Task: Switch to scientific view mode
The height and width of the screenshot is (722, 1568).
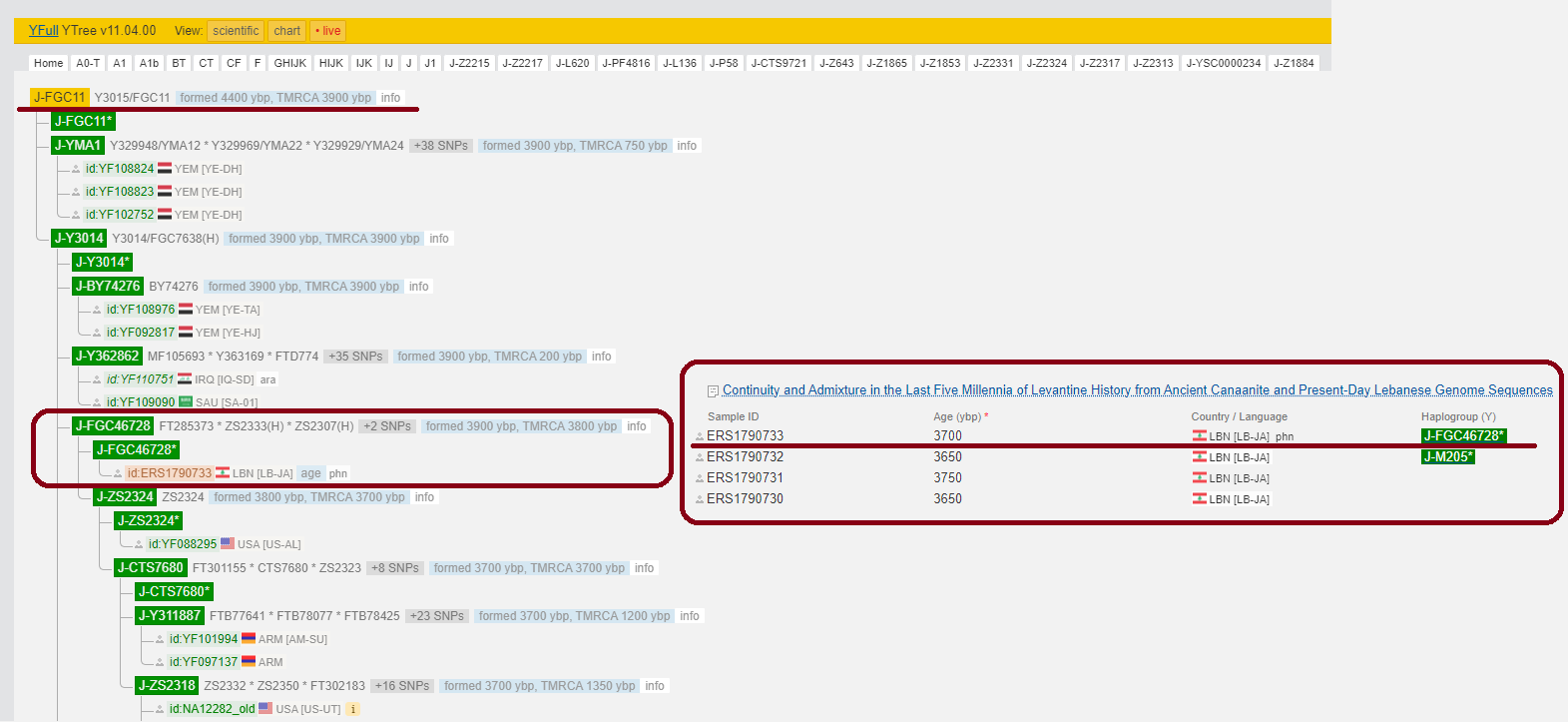Action: (x=236, y=31)
